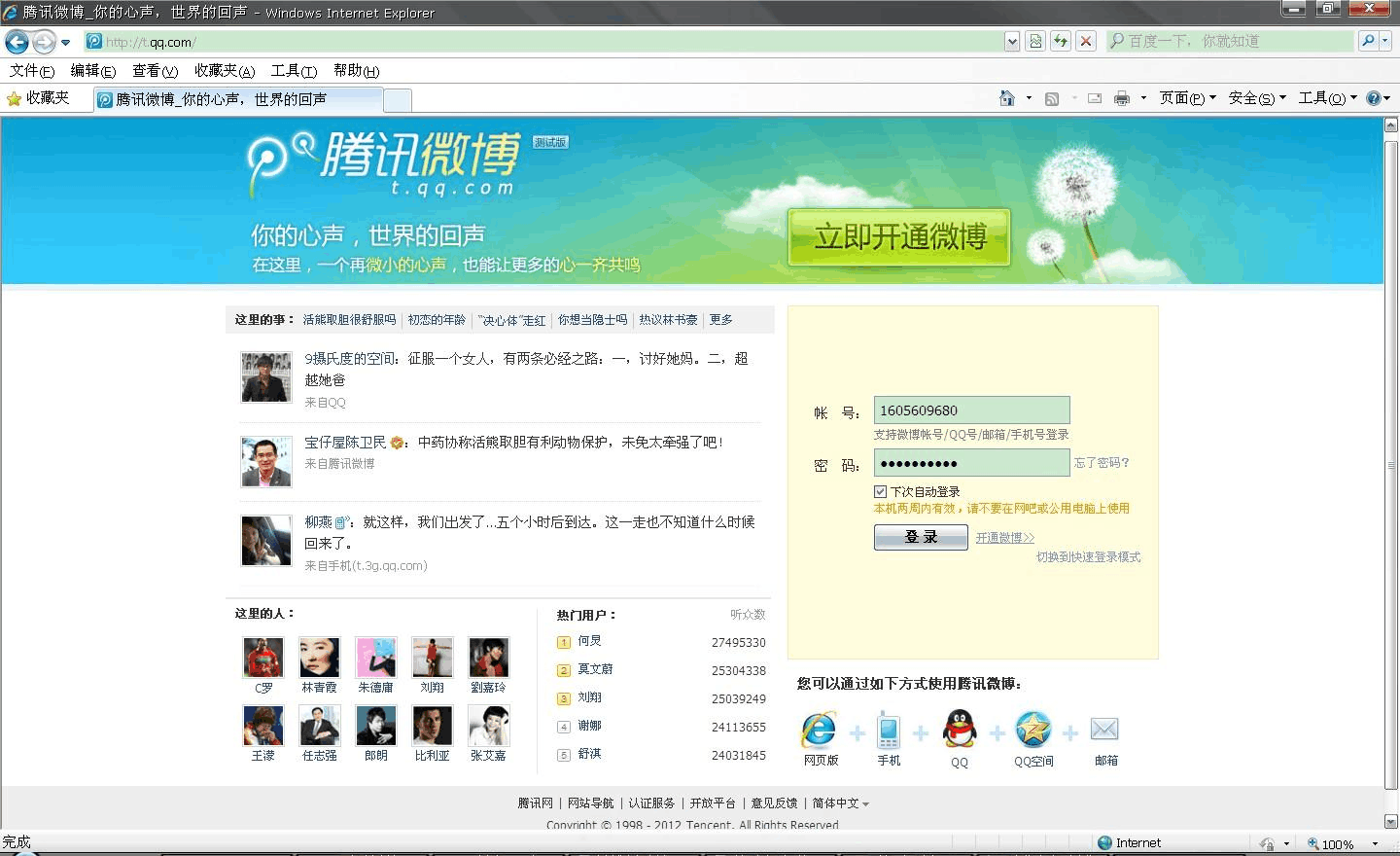Open C罗 user avatar
The height and width of the screenshot is (856, 1400).
click(263, 658)
